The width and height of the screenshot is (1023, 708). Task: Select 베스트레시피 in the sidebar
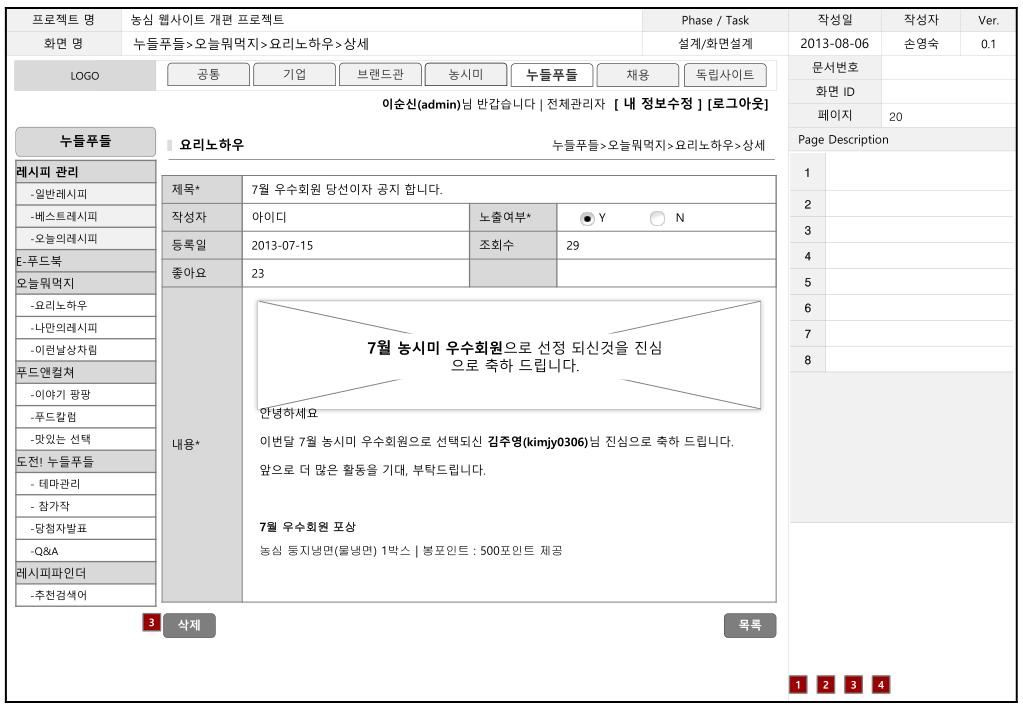tap(85, 216)
